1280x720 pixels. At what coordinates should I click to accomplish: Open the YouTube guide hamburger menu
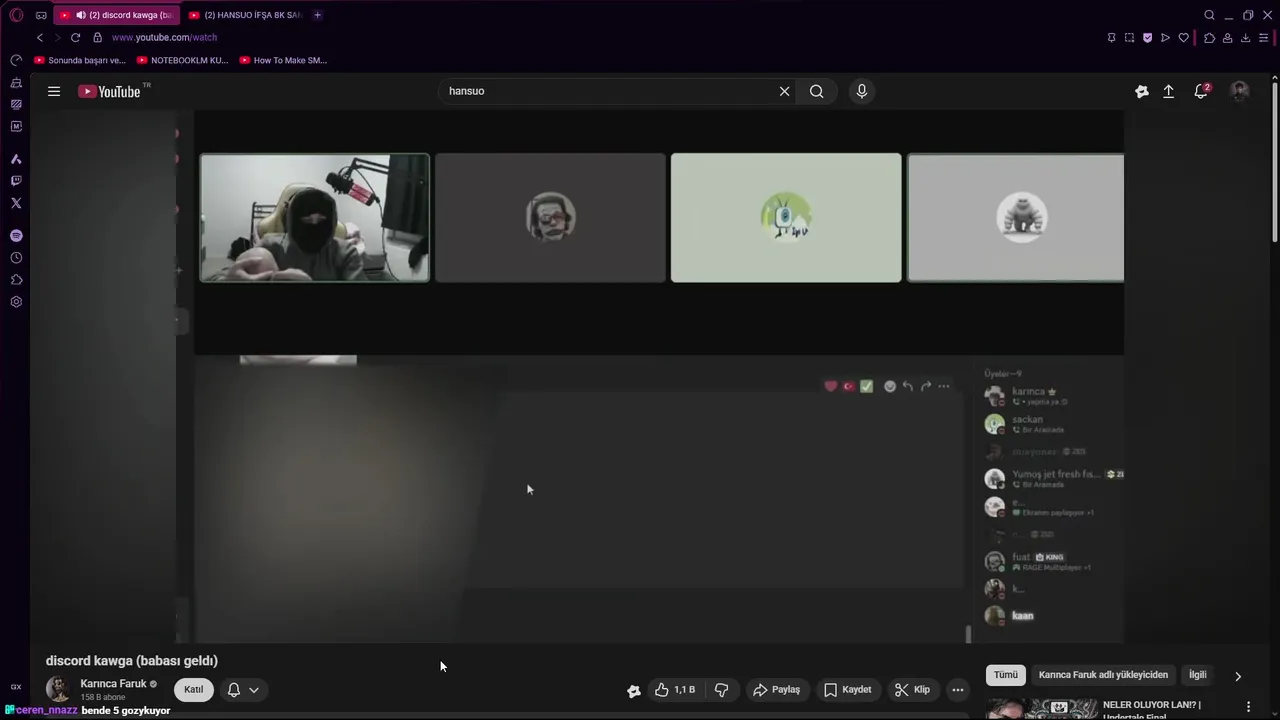(54, 91)
